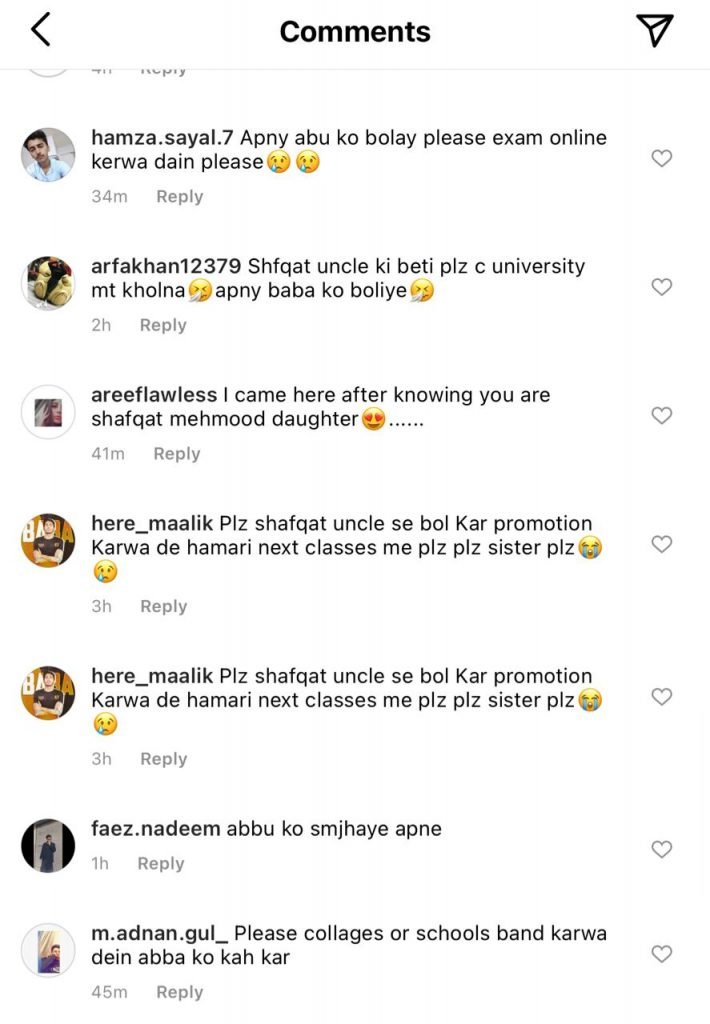
Task: Like arfakhan12379's comment with heart
Action: (661, 287)
